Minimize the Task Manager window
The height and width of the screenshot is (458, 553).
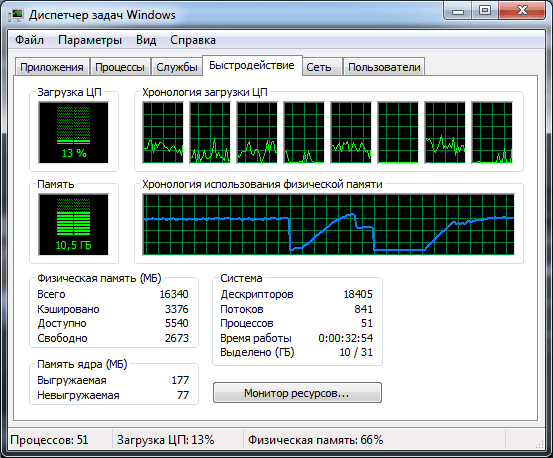pyautogui.click(x=458, y=12)
